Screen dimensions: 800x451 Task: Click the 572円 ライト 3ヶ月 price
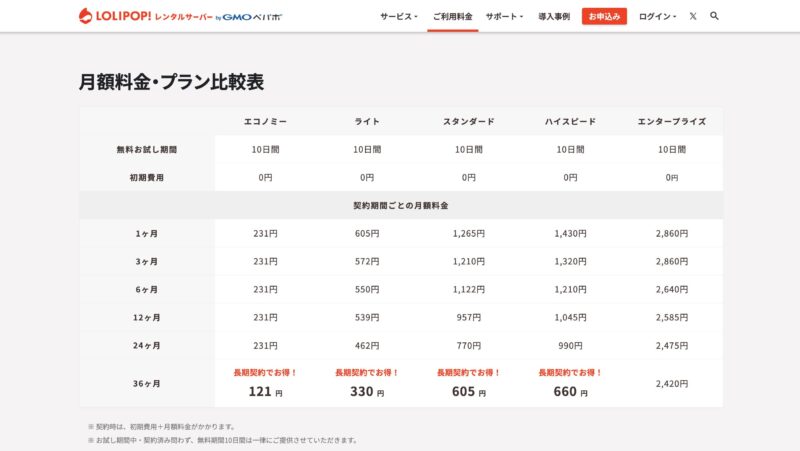(x=367, y=262)
